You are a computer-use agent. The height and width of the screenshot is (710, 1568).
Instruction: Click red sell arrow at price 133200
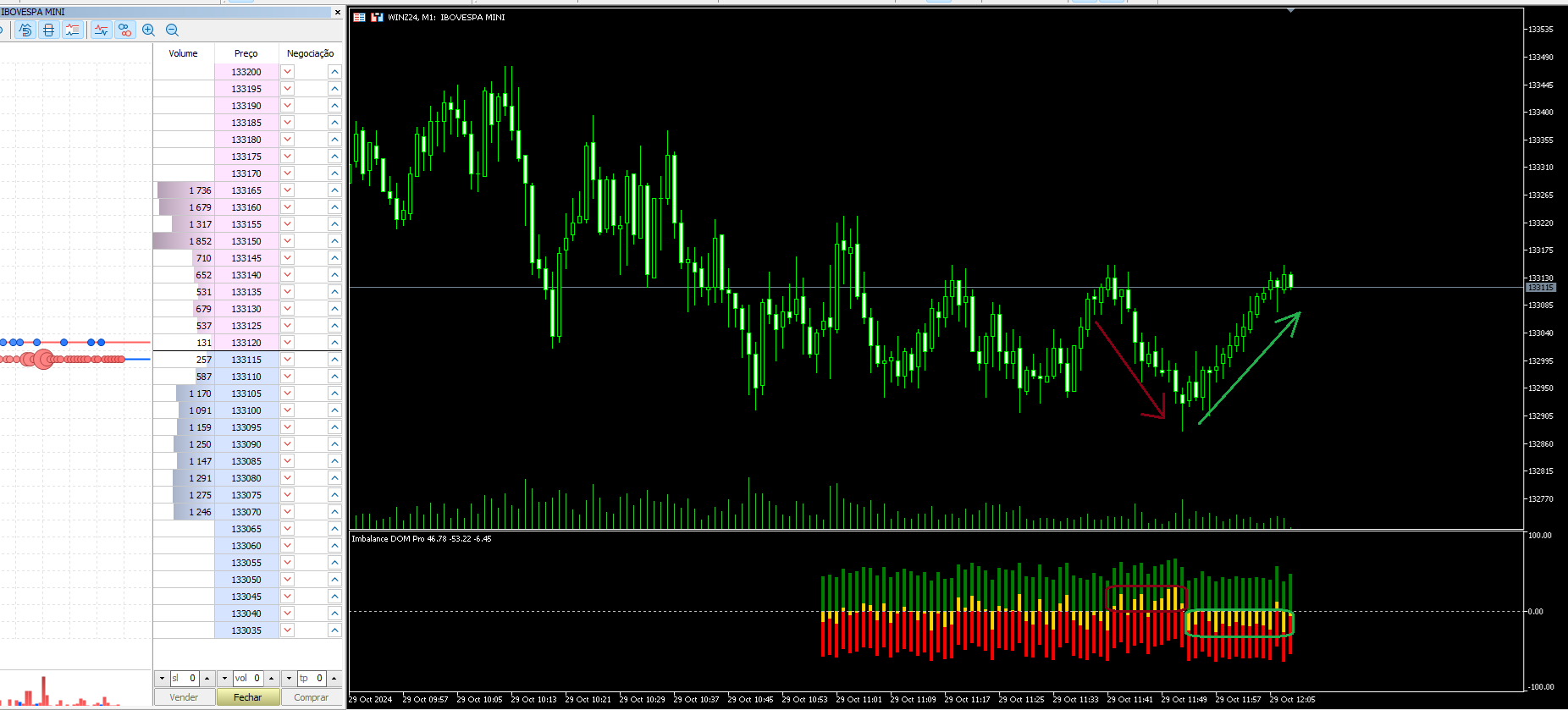(x=288, y=72)
